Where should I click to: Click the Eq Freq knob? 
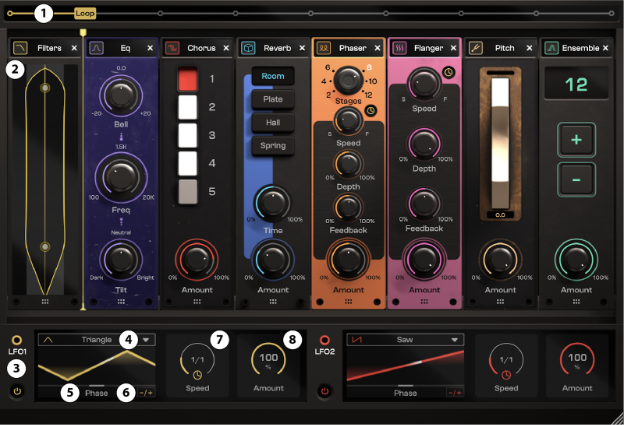coord(121,177)
